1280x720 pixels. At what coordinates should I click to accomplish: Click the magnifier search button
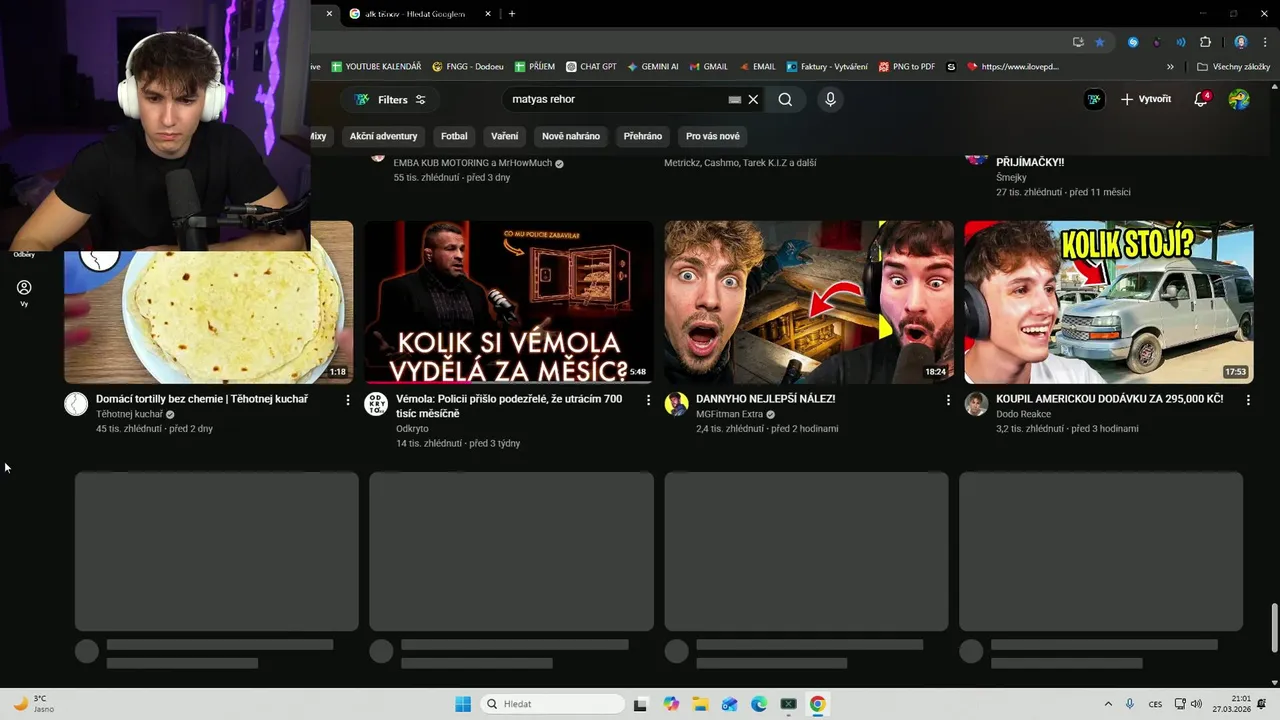[785, 99]
